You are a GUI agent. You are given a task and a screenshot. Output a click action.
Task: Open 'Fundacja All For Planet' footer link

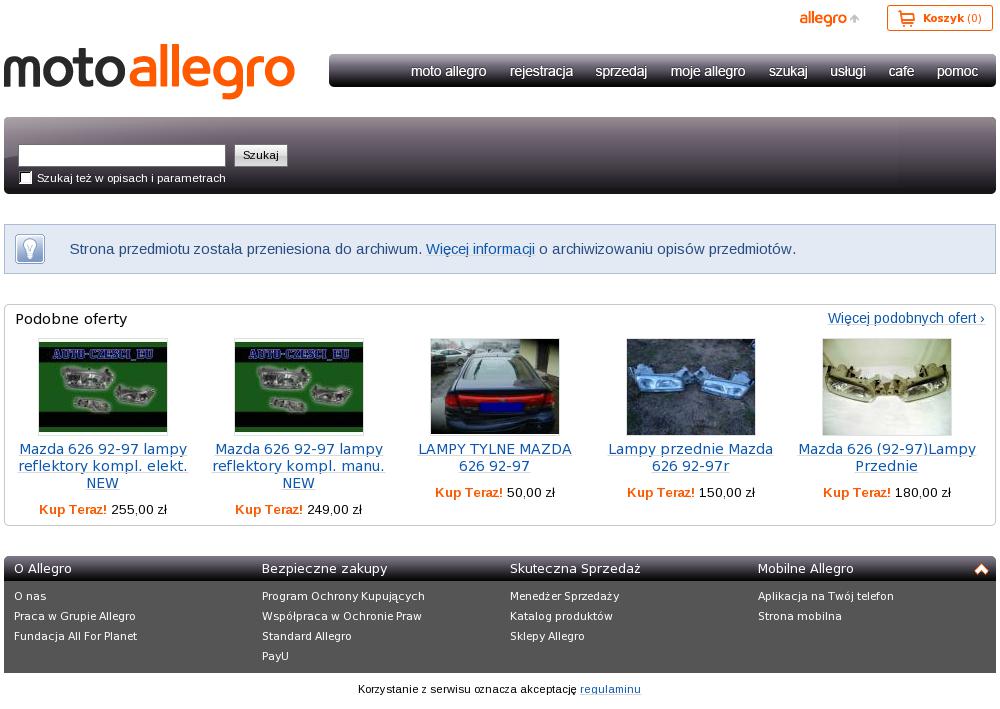(x=75, y=636)
